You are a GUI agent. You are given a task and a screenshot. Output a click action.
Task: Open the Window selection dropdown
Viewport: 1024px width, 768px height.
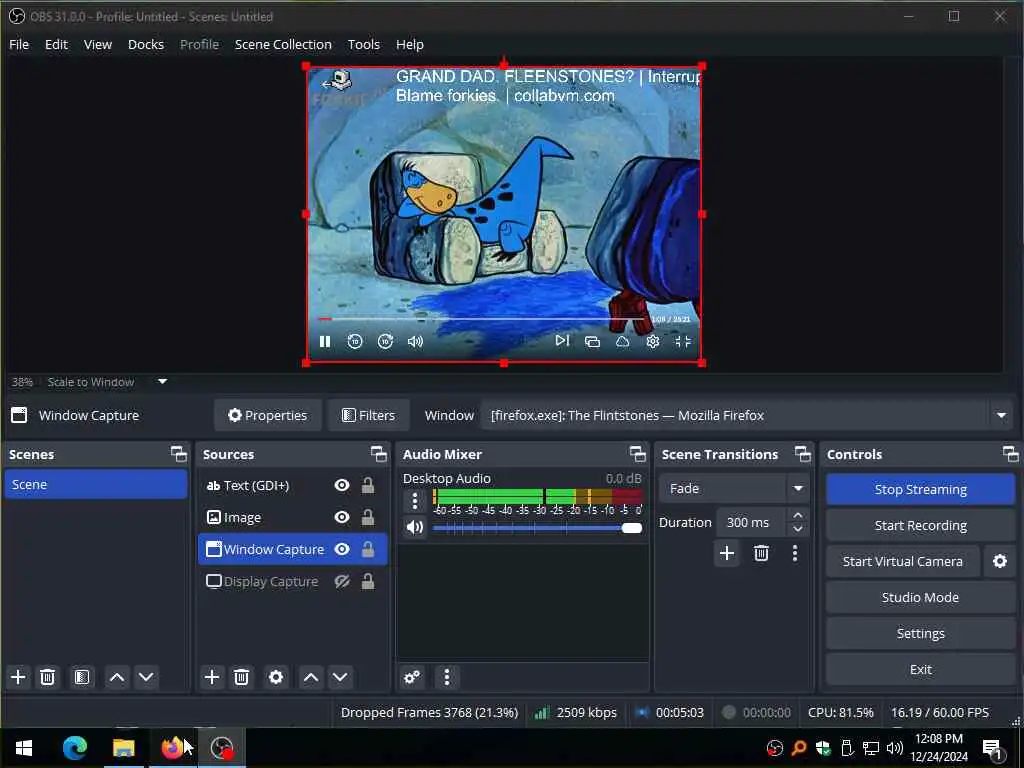pyautogui.click(x=747, y=415)
